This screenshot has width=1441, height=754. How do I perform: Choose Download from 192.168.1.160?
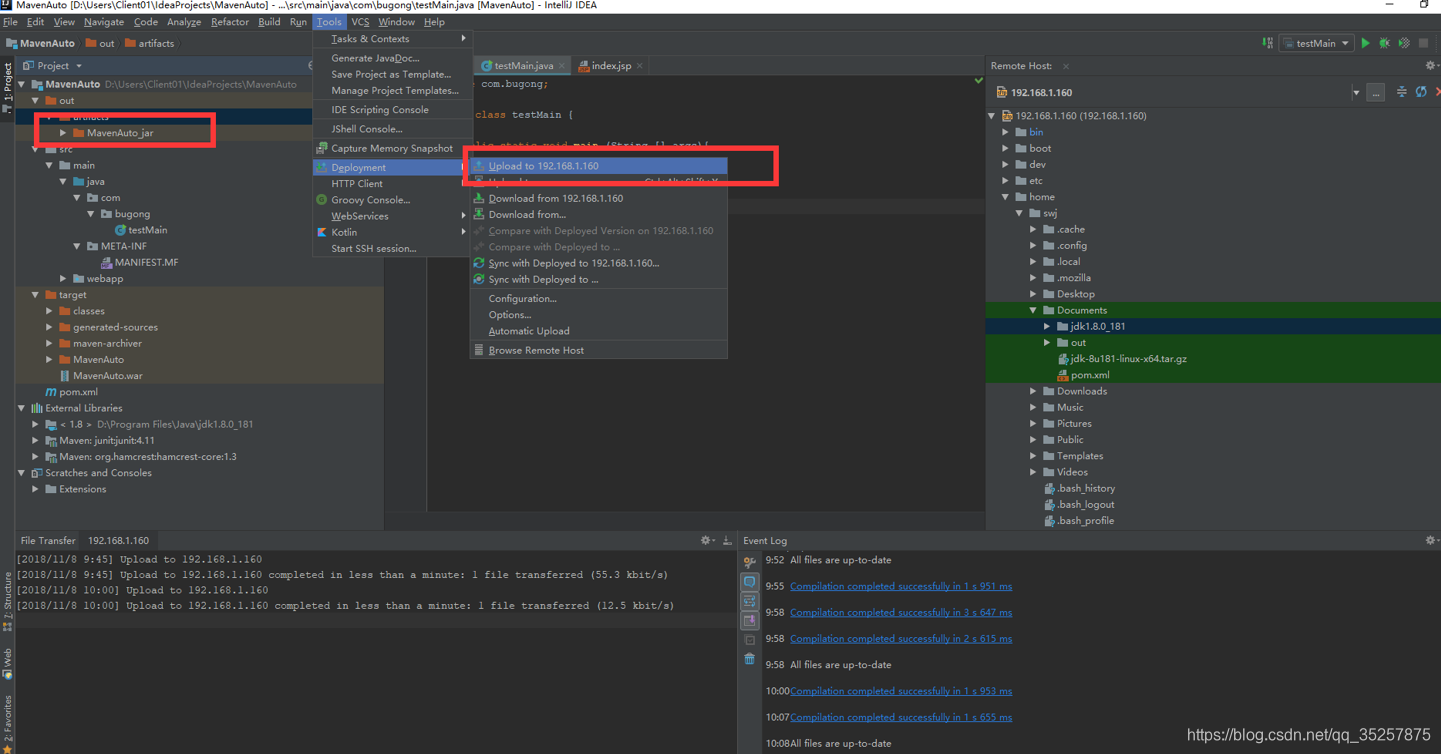598,198
